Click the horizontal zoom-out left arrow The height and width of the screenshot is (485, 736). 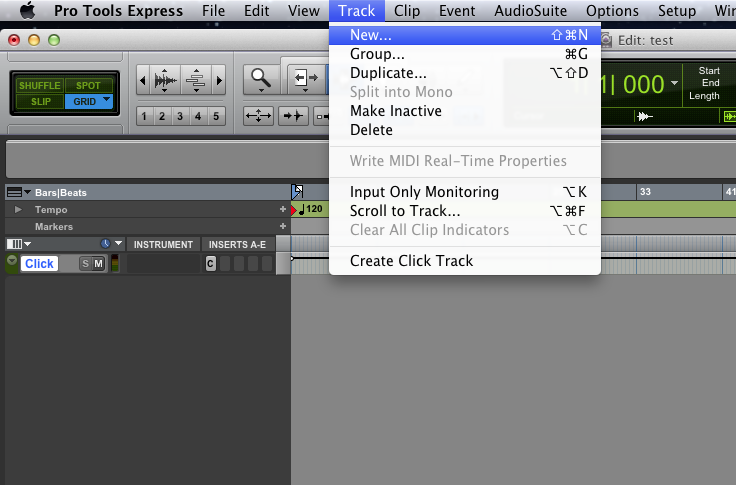point(141,80)
